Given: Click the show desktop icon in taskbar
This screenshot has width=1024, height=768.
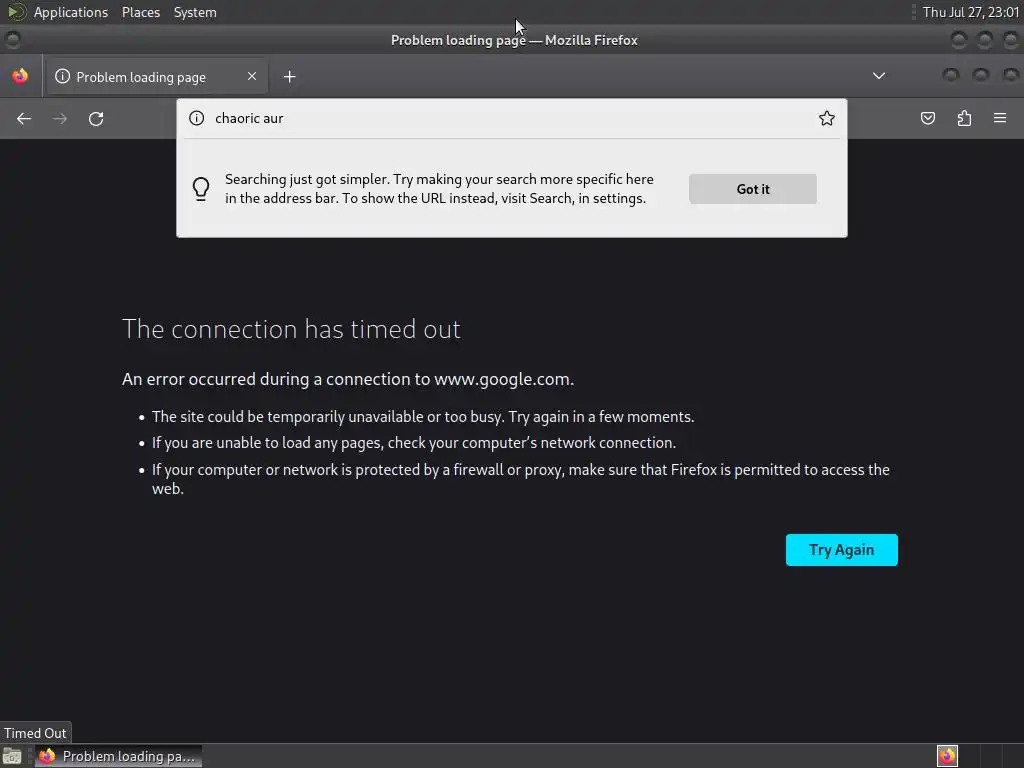Looking at the screenshot, I should [12, 756].
